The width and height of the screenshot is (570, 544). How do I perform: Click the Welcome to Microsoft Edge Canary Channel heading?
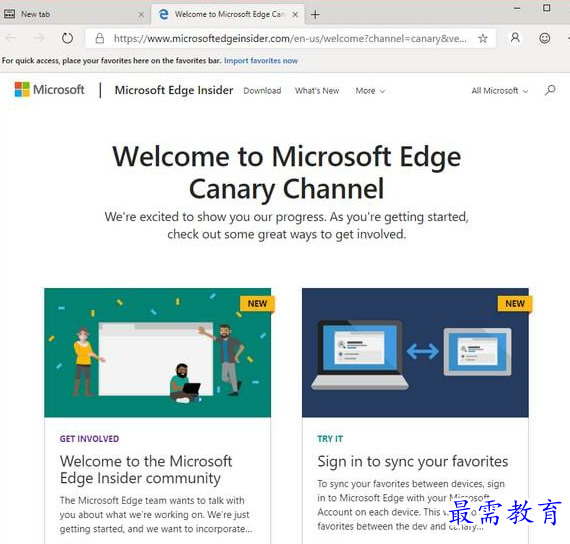click(286, 172)
